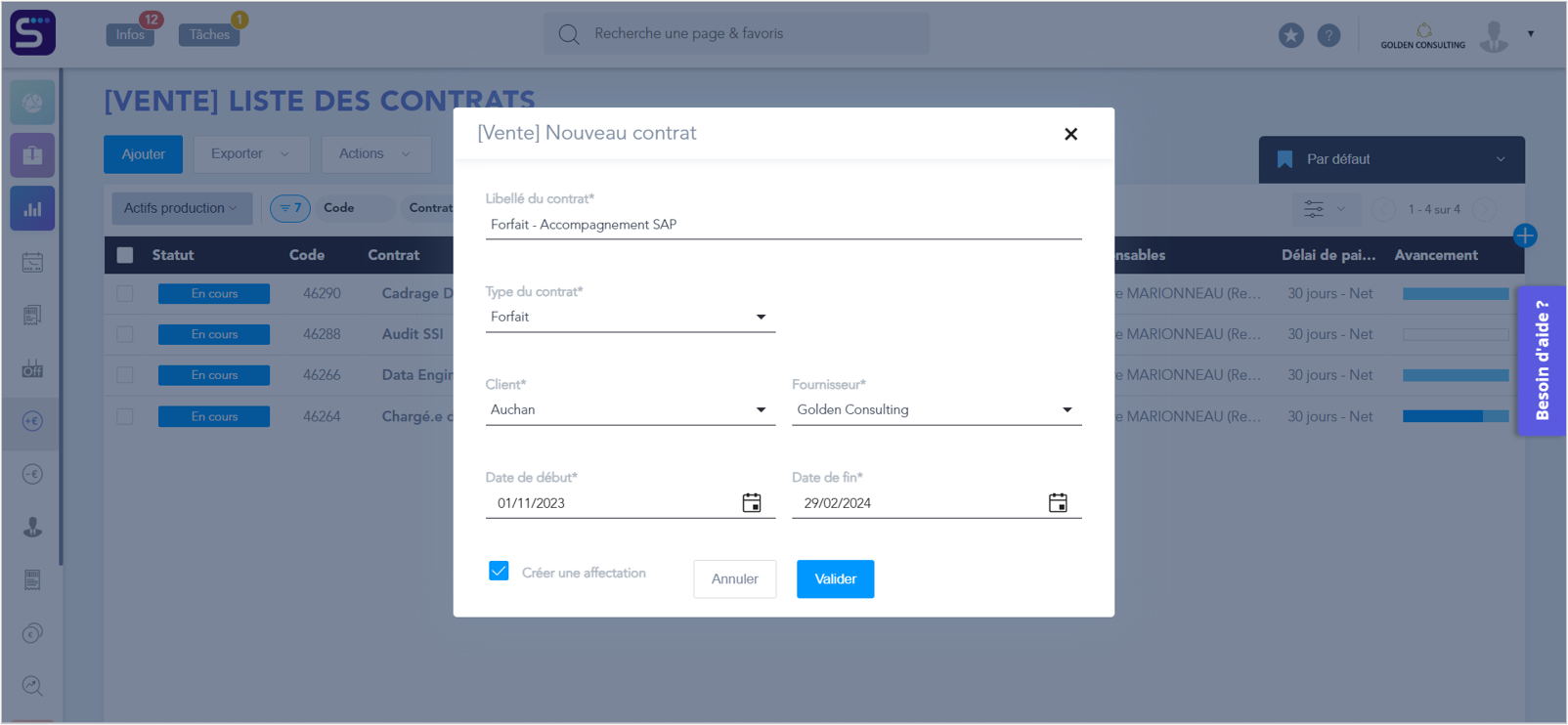Check the row 46266 checkbox
Viewport: 1568px width, 725px height.
[125, 375]
